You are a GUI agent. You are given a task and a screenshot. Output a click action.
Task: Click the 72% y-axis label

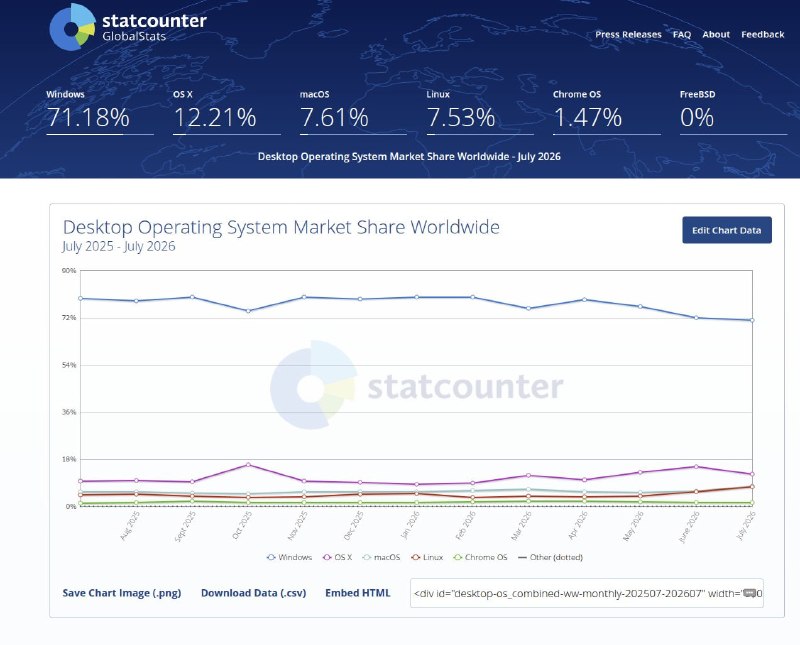(x=69, y=318)
